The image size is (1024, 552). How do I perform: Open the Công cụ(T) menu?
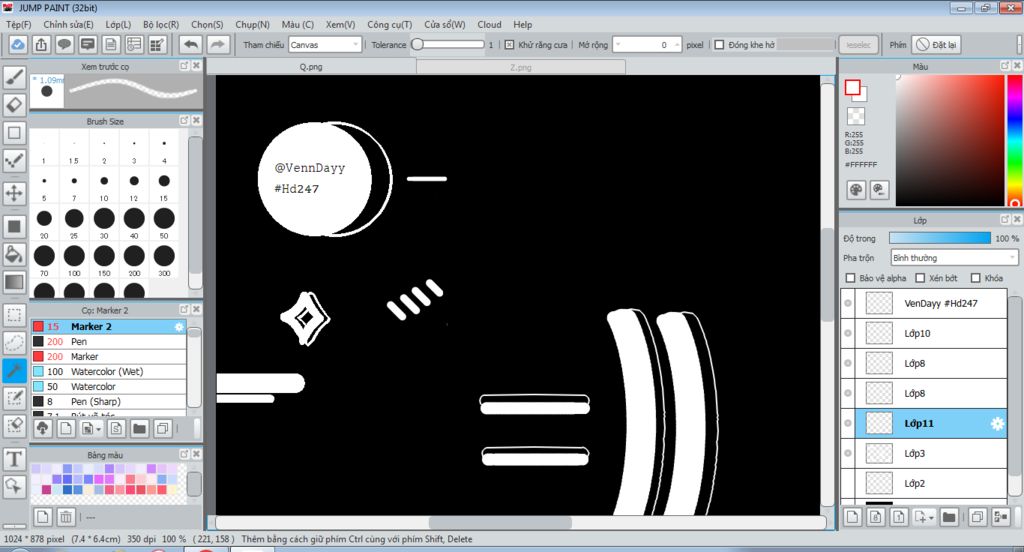[x=389, y=24]
